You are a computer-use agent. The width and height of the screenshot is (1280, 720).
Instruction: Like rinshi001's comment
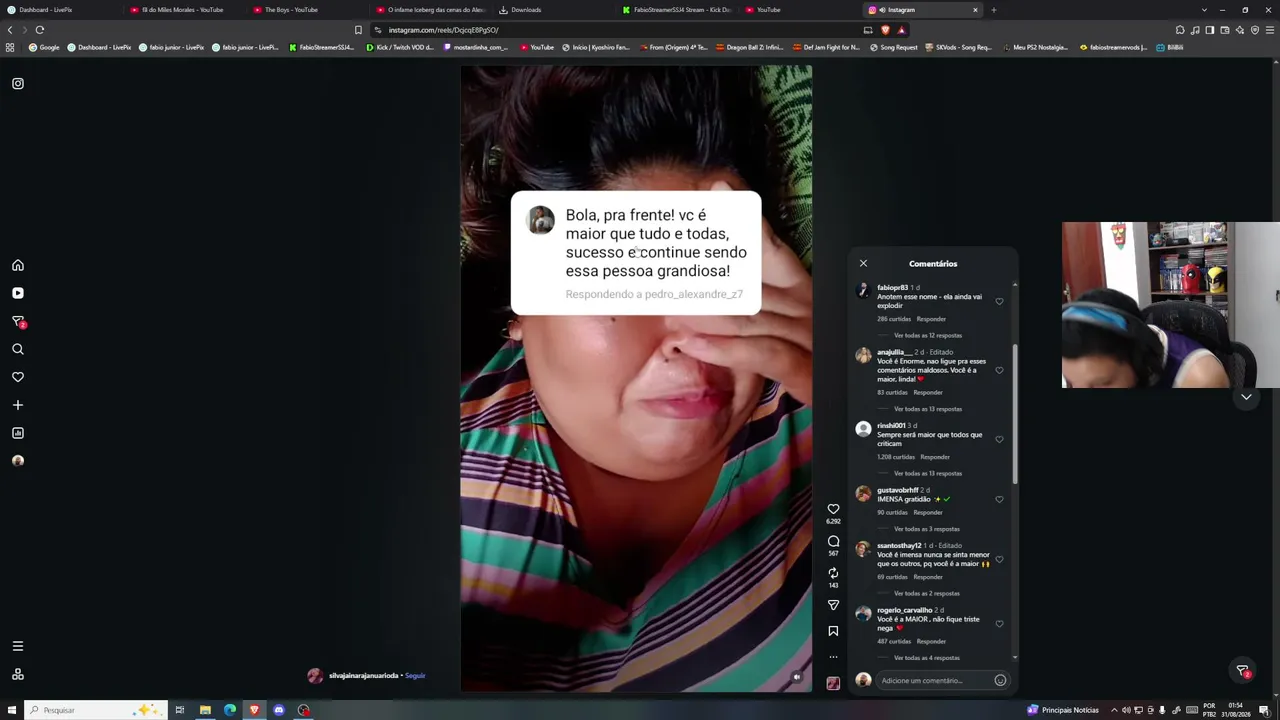pos(999,439)
